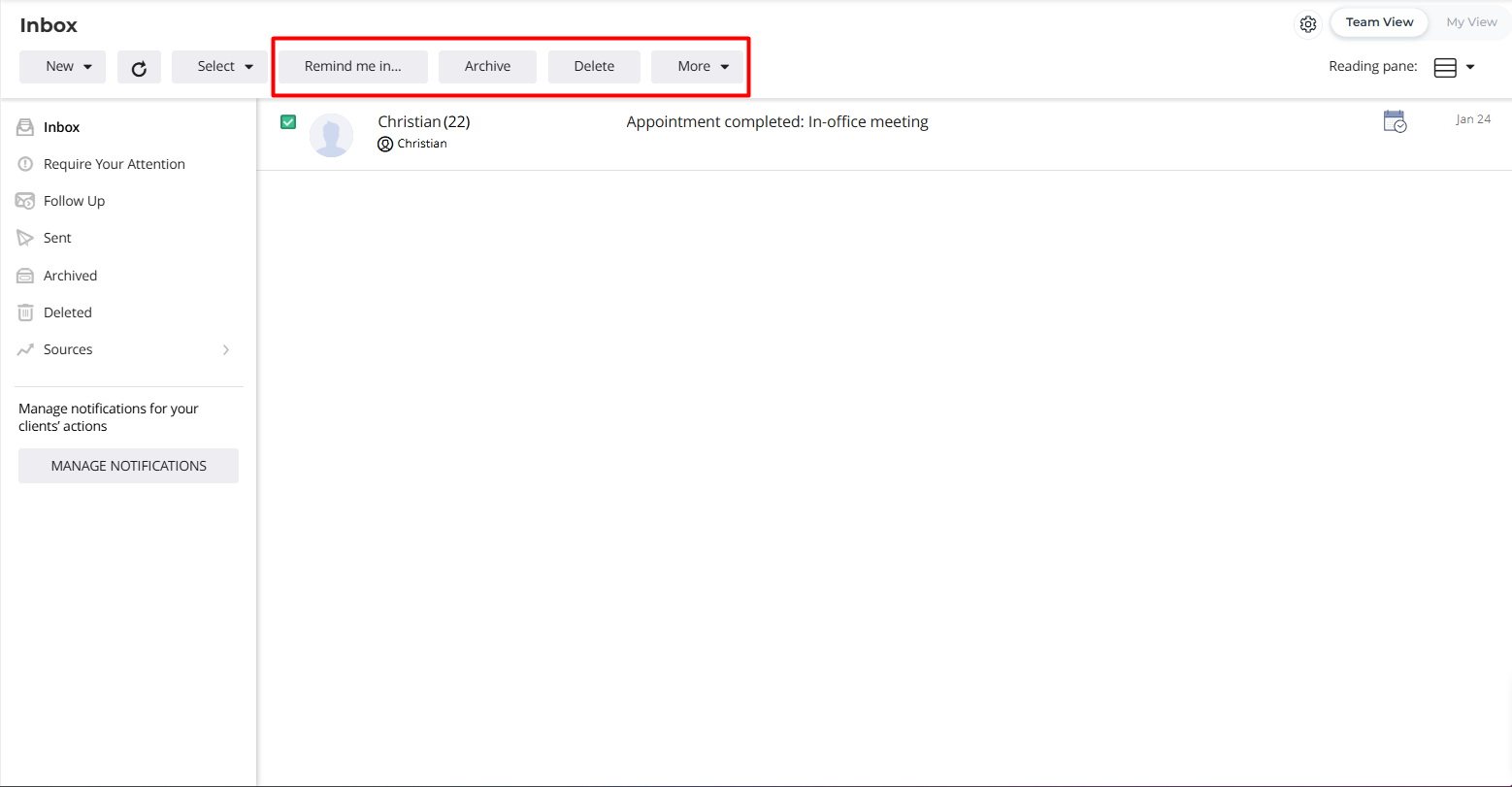Switch to My View

1471,22
